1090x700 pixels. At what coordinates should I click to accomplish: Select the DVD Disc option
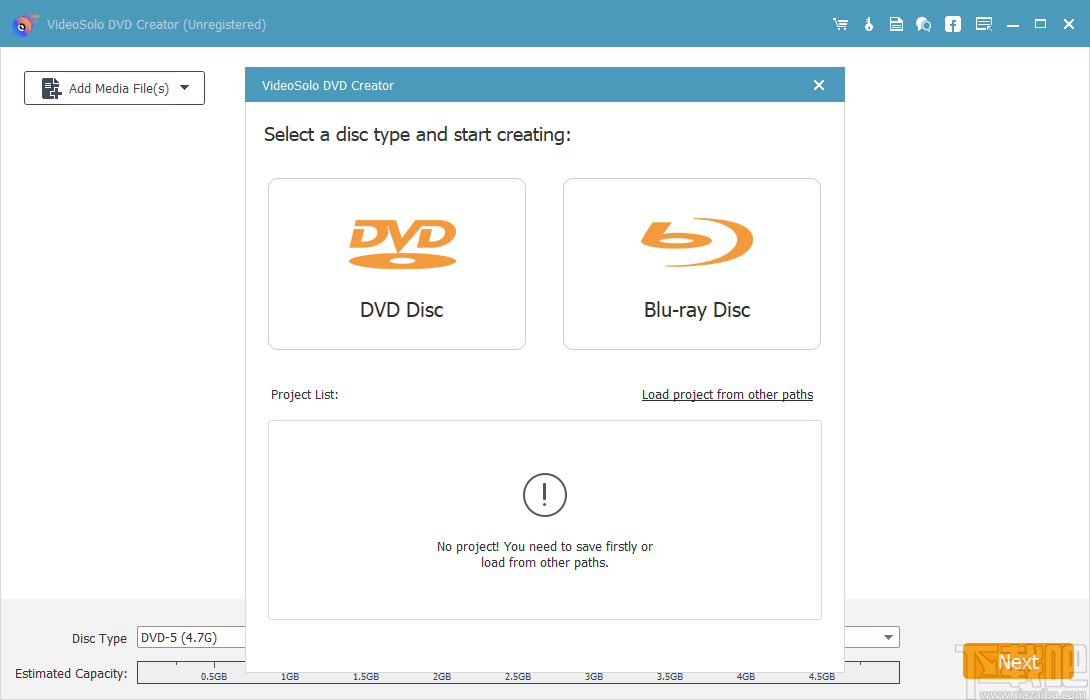point(397,263)
